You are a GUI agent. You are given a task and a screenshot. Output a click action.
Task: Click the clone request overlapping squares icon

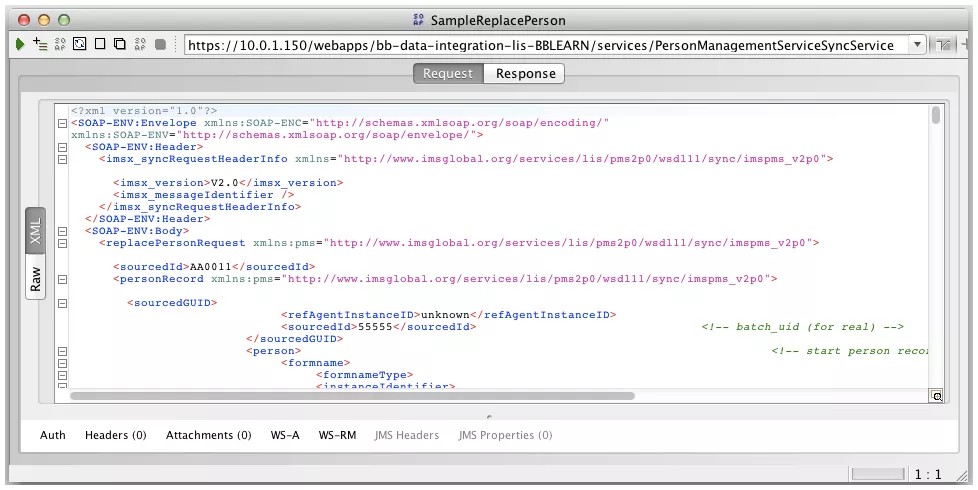(x=120, y=45)
